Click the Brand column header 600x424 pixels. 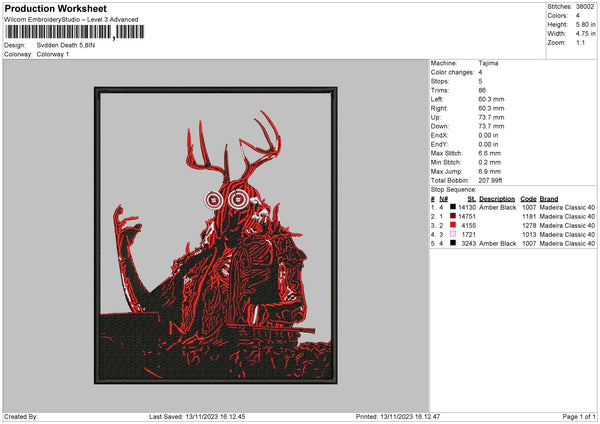point(551,198)
